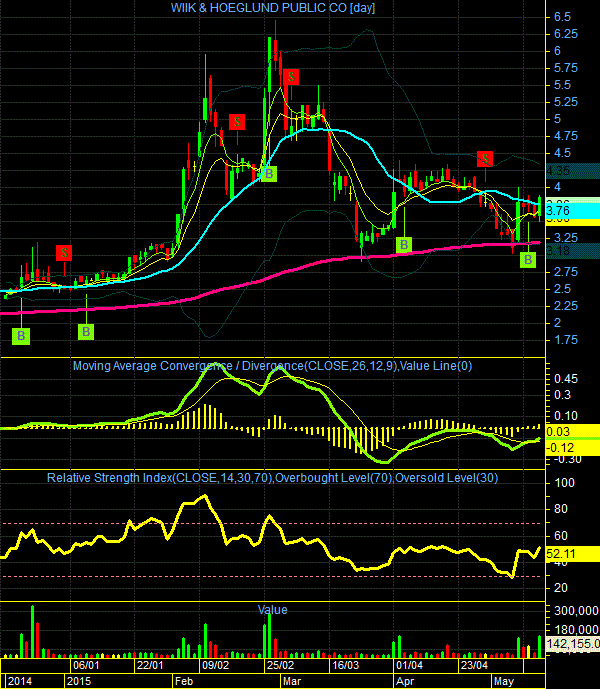Select the red S sell marker above the April 23/04 candles

pos(485,159)
